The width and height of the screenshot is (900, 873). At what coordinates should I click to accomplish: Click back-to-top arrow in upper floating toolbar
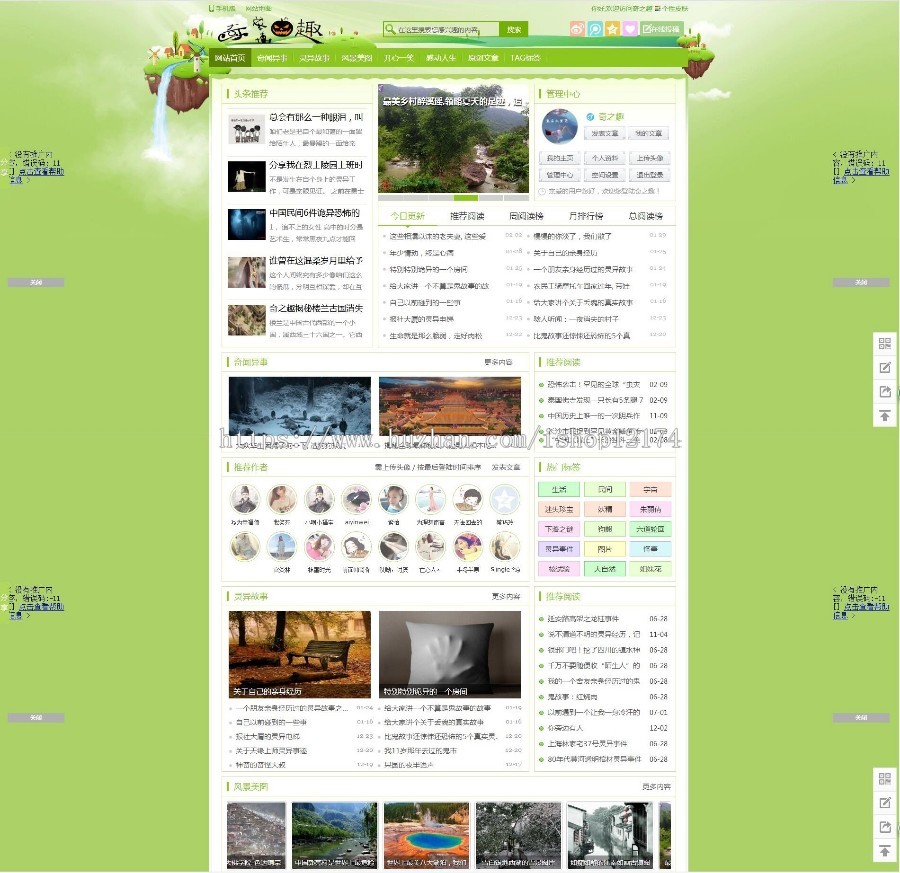885,416
